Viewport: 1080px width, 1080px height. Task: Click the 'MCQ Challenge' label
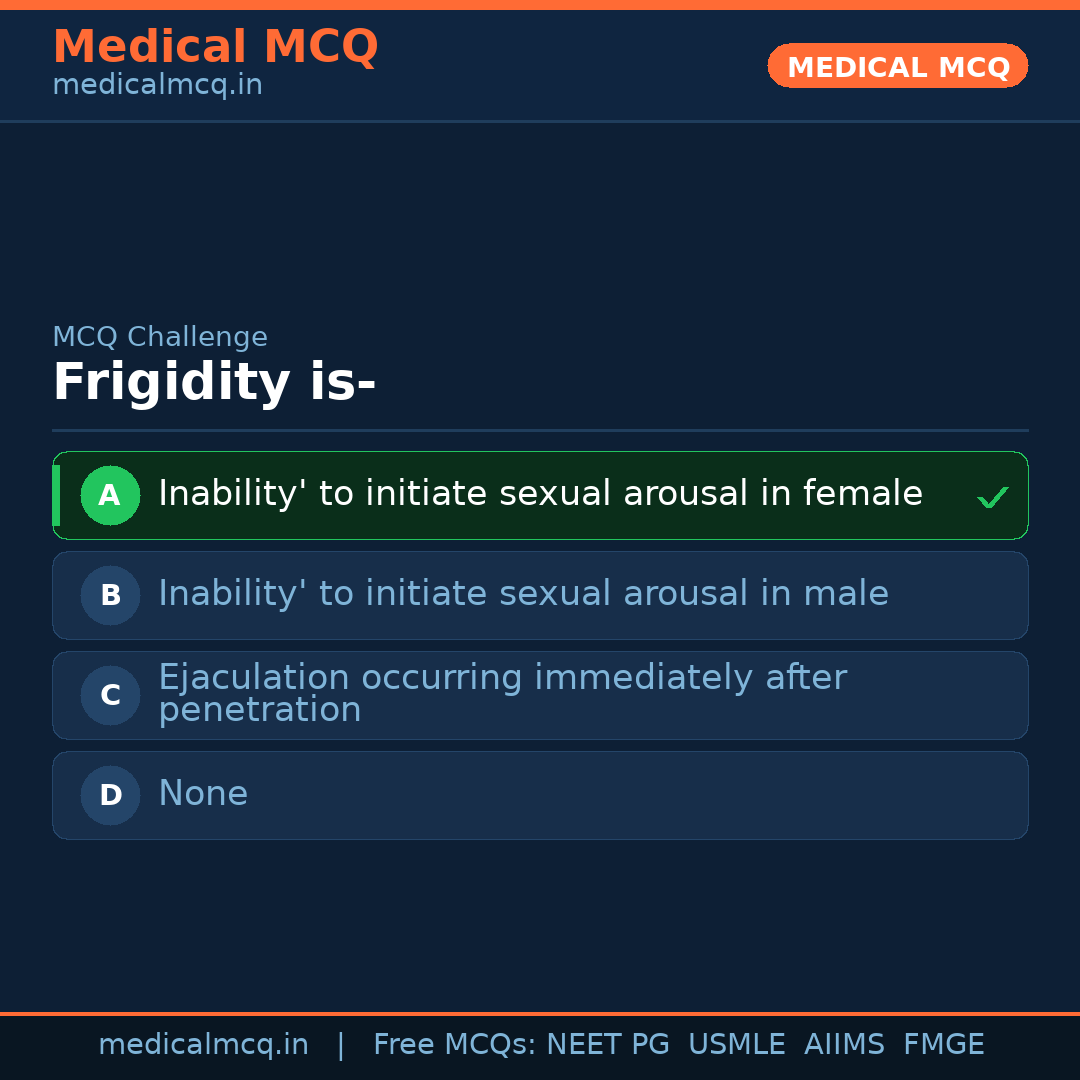pyautogui.click(x=160, y=337)
